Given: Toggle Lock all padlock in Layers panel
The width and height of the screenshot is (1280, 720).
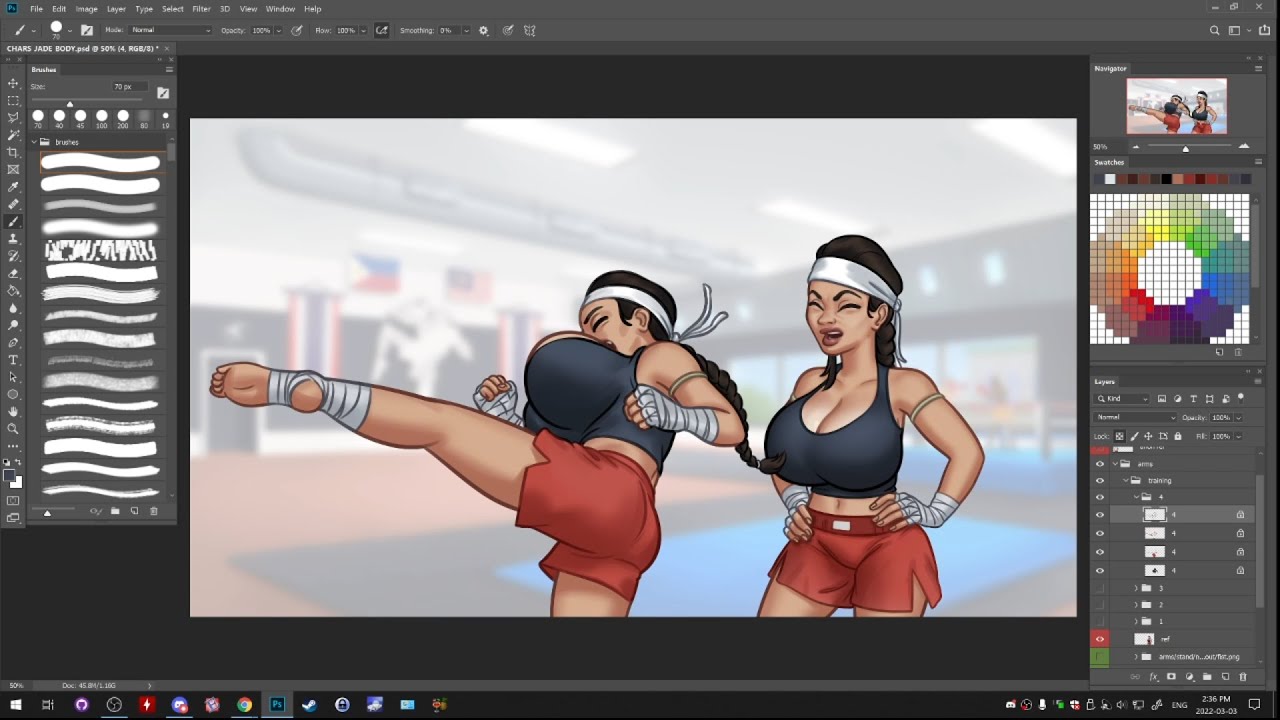Looking at the screenshot, I should pyautogui.click(x=1177, y=436).
